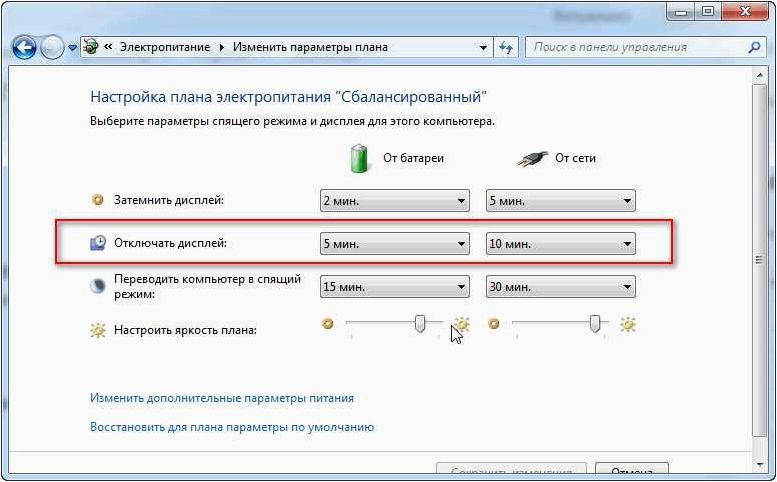Screen dimensions: 777x482
Task: Click dim sun icon left of battery brightness slider
Action: click(x=327, y=324)
